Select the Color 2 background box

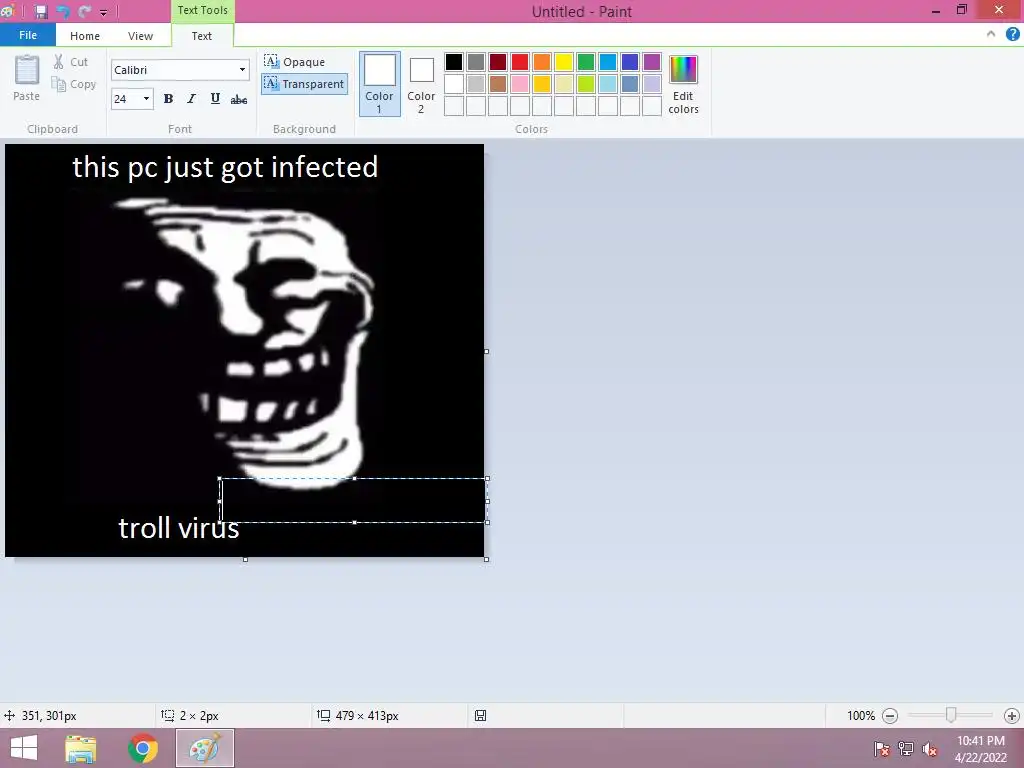(x=421, y=84)
